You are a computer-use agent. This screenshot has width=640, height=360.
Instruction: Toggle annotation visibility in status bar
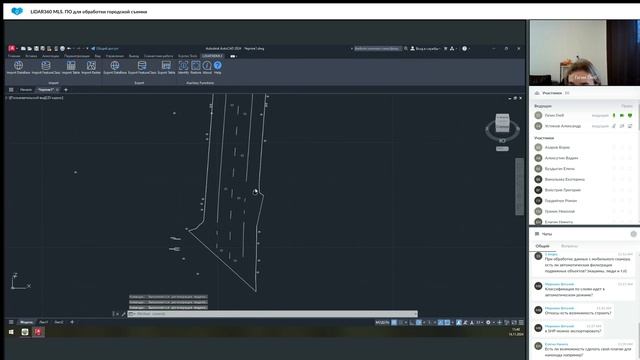[459, 322]
